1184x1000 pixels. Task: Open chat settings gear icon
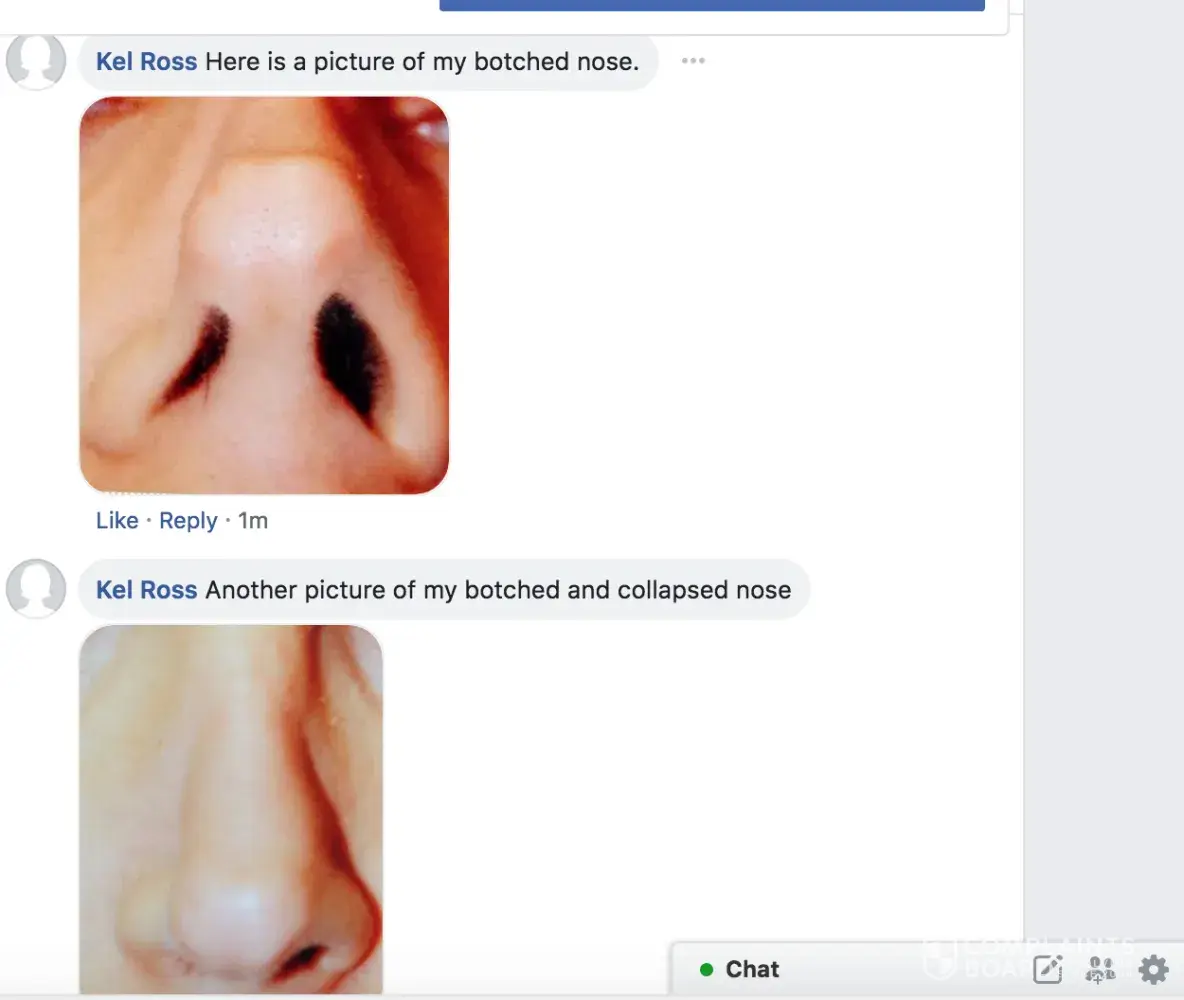[x=1153, y=969]
